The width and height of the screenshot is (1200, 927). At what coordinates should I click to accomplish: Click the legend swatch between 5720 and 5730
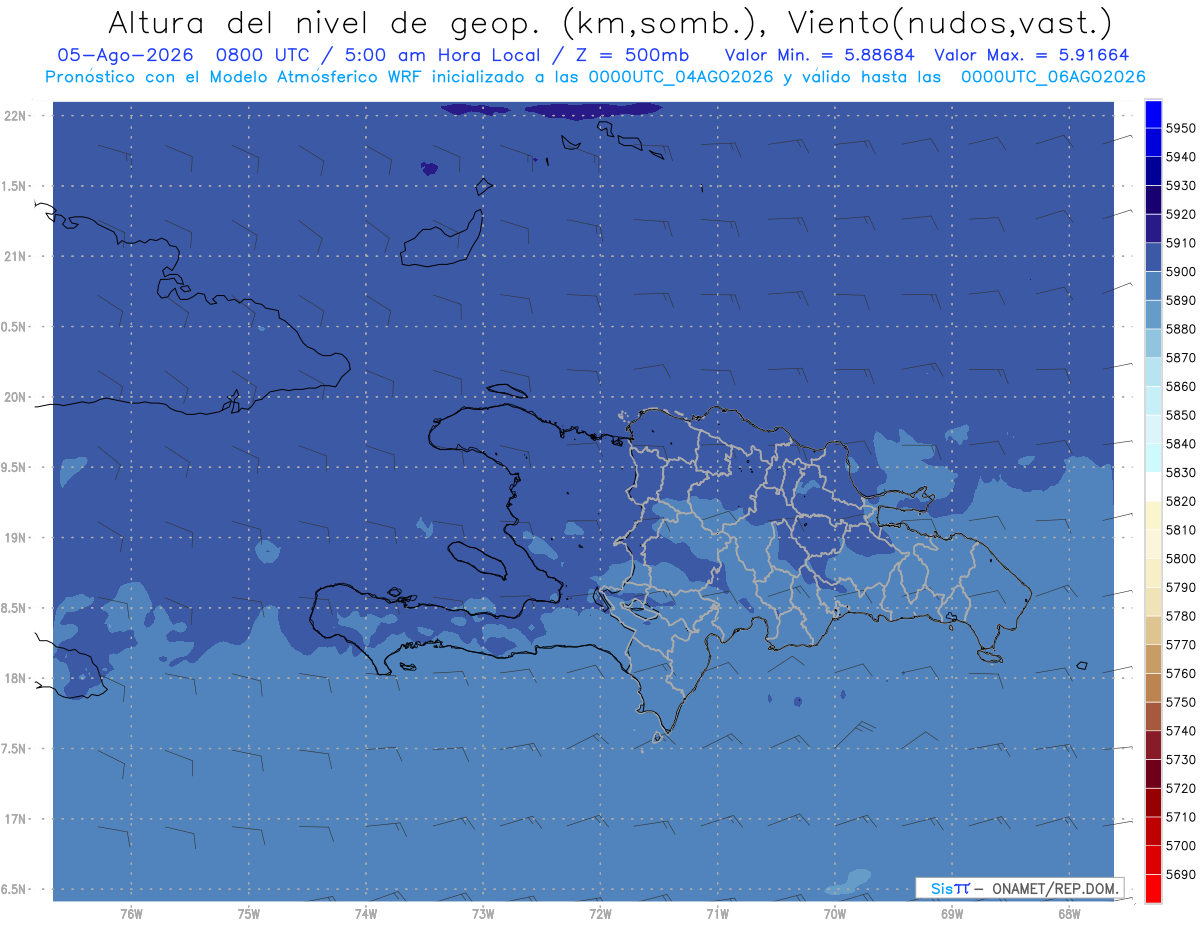click(x=1152, y=774)
